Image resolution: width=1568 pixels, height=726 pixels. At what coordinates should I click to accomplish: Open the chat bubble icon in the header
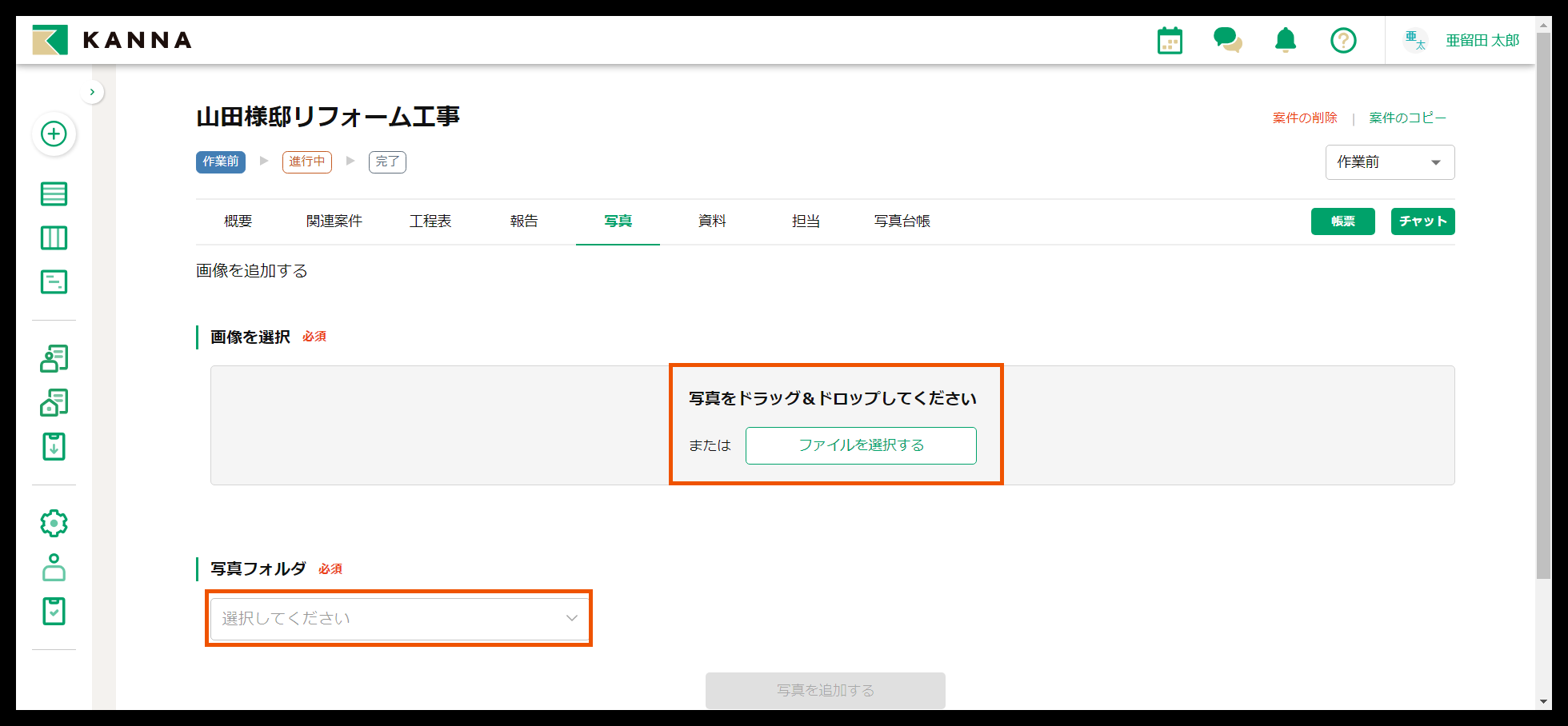click(1228, 40)
